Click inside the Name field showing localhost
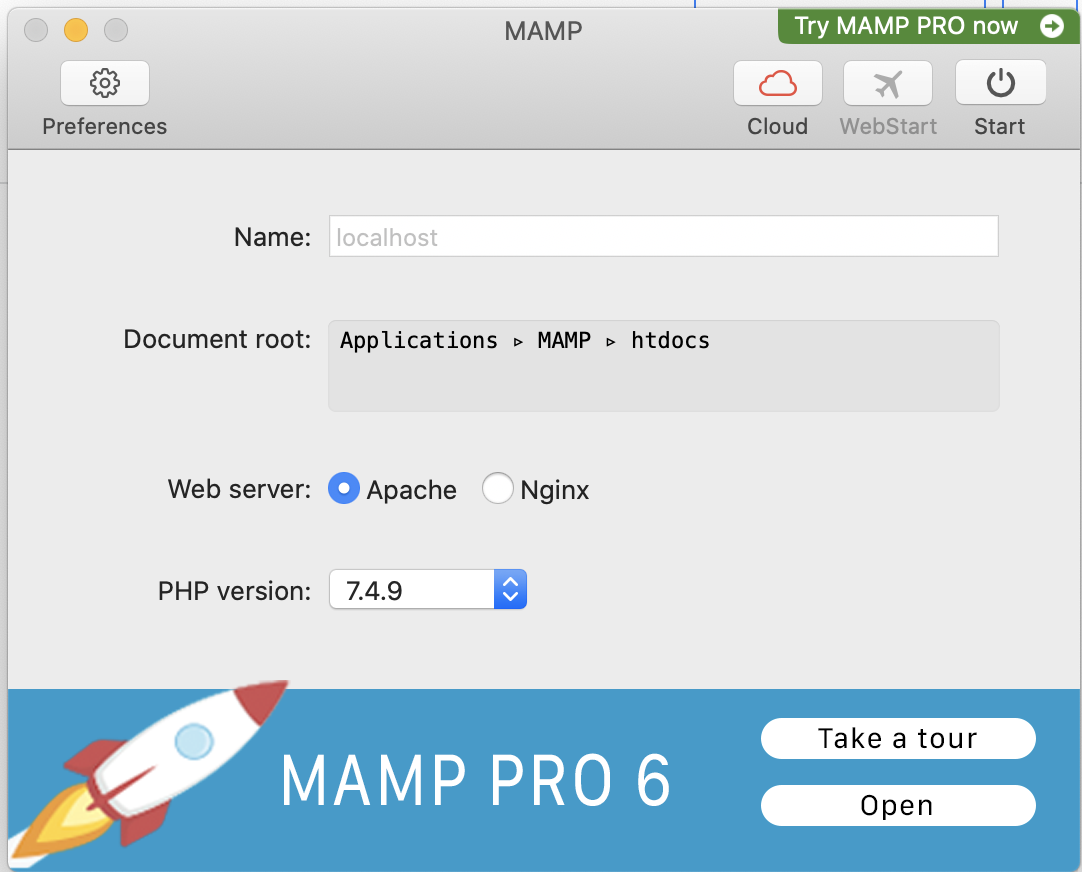The width and height of the screenshot is (1082, 872). 663,236
